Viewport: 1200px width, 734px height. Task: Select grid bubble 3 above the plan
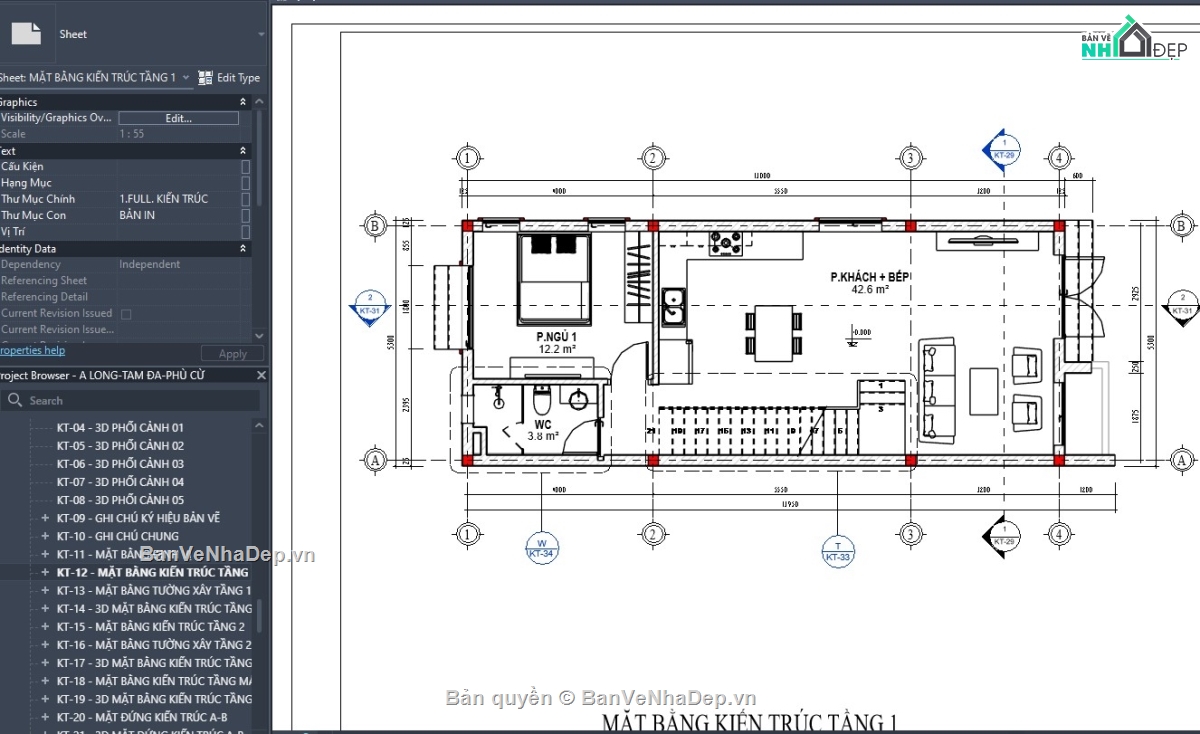pyautogui.click(x=910, y=158)
